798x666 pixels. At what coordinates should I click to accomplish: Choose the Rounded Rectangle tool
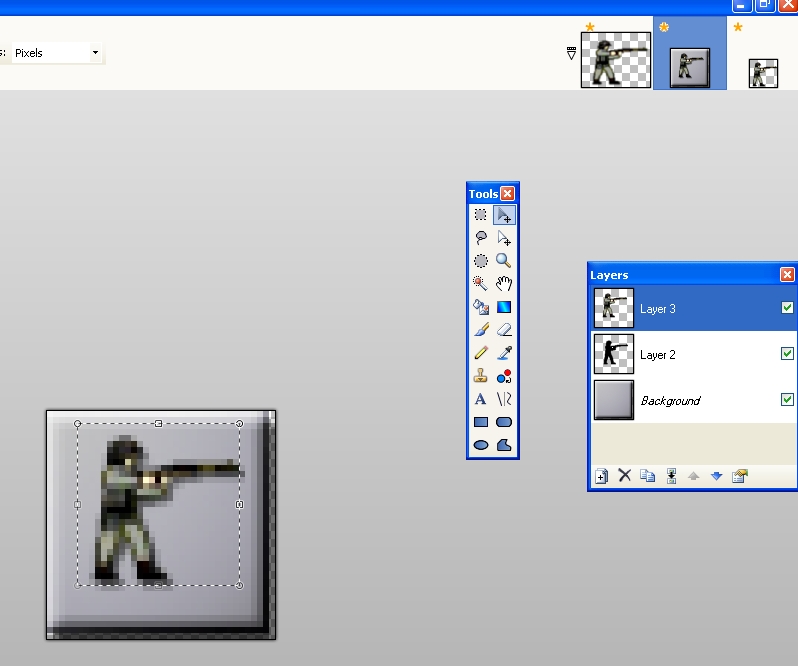(504, 422)
